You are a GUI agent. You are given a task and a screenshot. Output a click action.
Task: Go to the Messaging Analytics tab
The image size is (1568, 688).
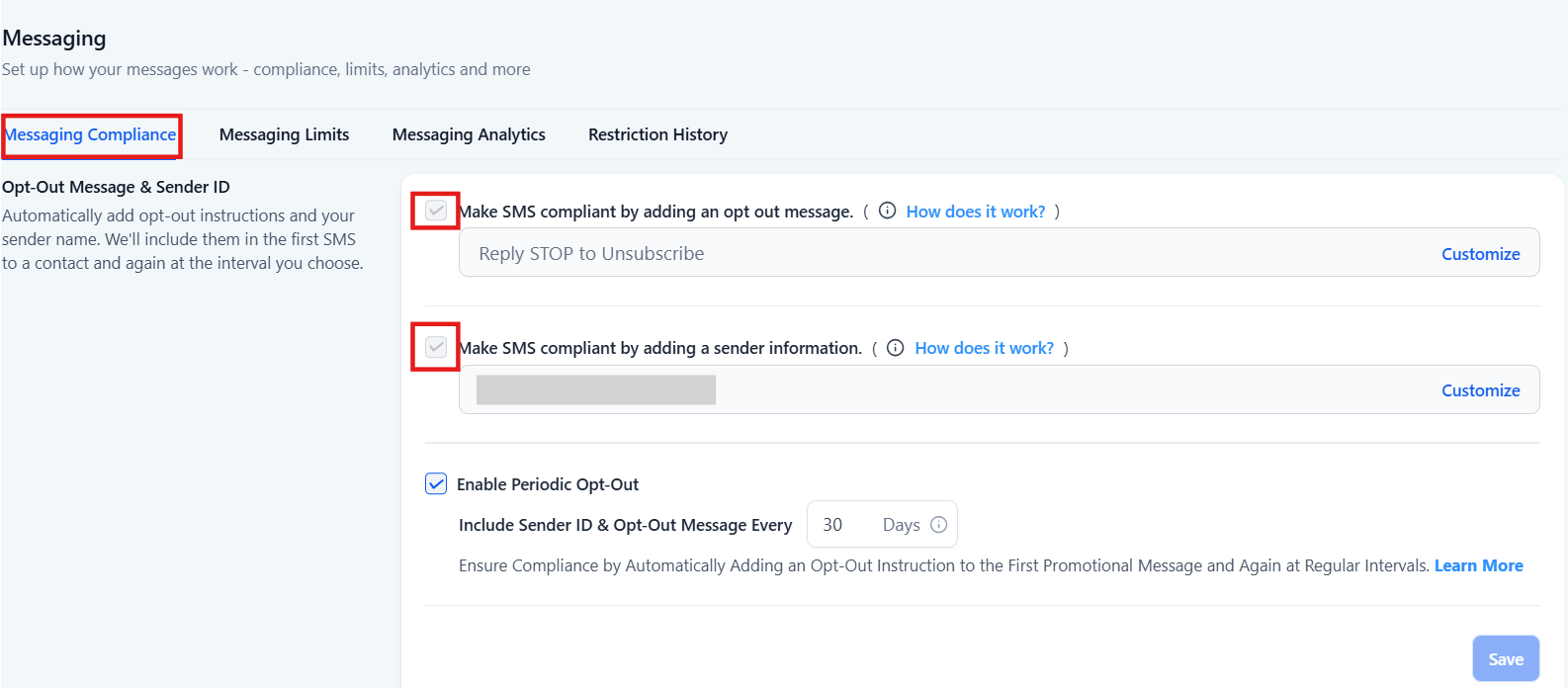pyautogui.click(x=469, y=134)
